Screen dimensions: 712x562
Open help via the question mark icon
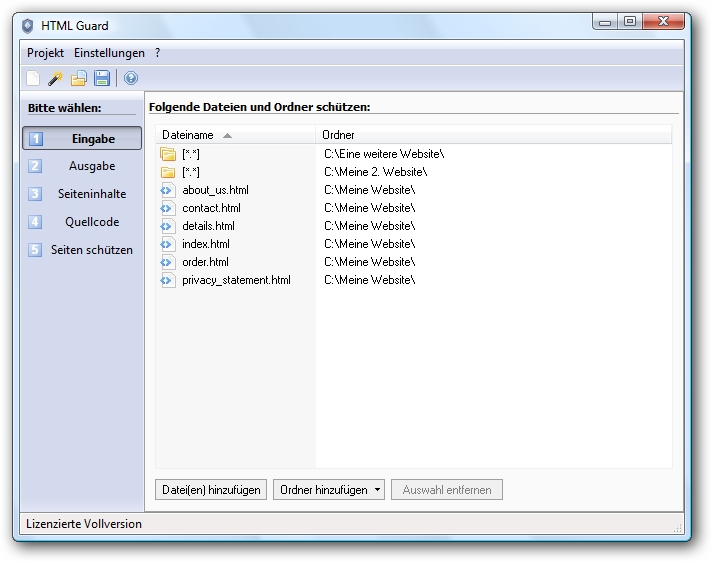(131, 78)
